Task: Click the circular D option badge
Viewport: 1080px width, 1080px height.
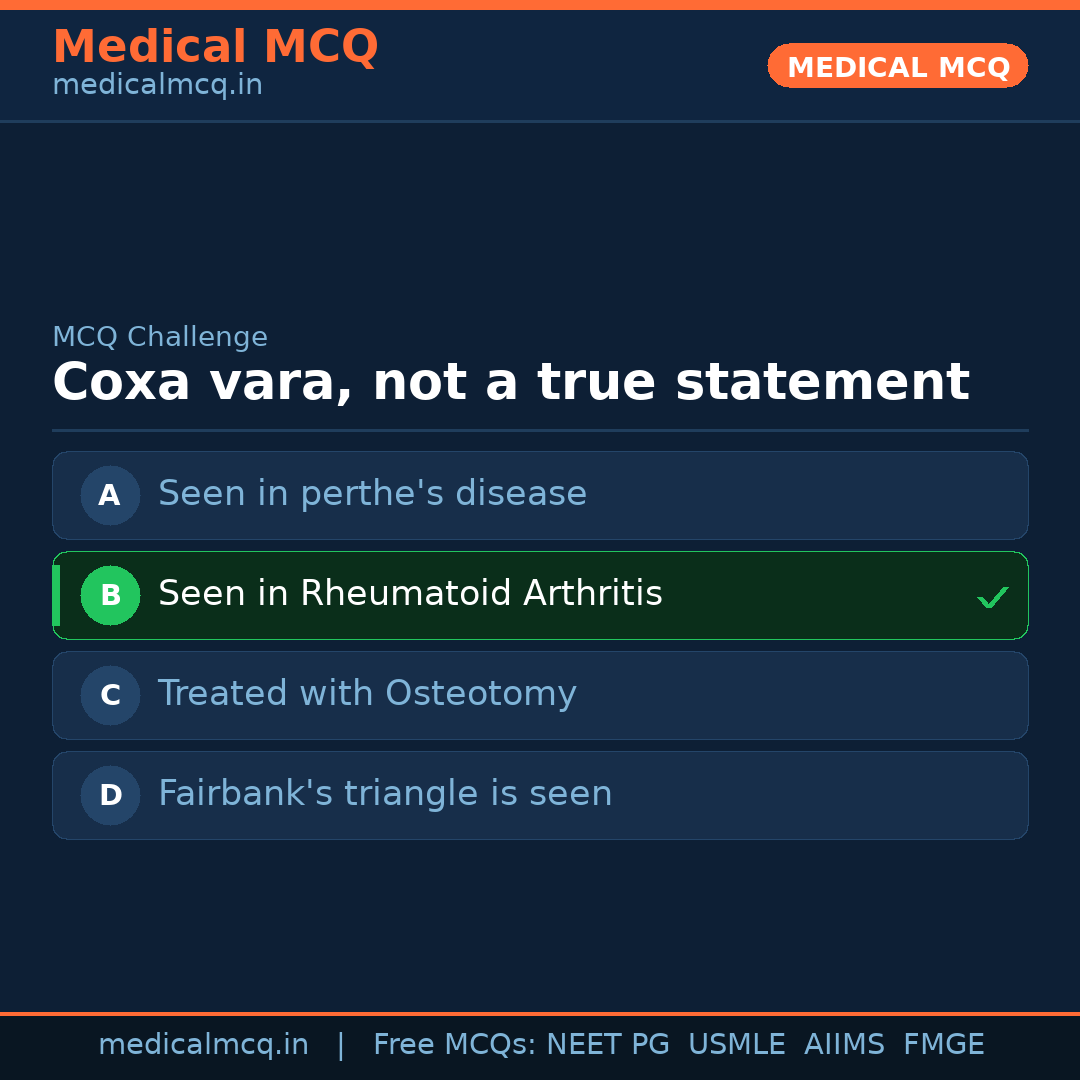Action: [x=110, y=795]
